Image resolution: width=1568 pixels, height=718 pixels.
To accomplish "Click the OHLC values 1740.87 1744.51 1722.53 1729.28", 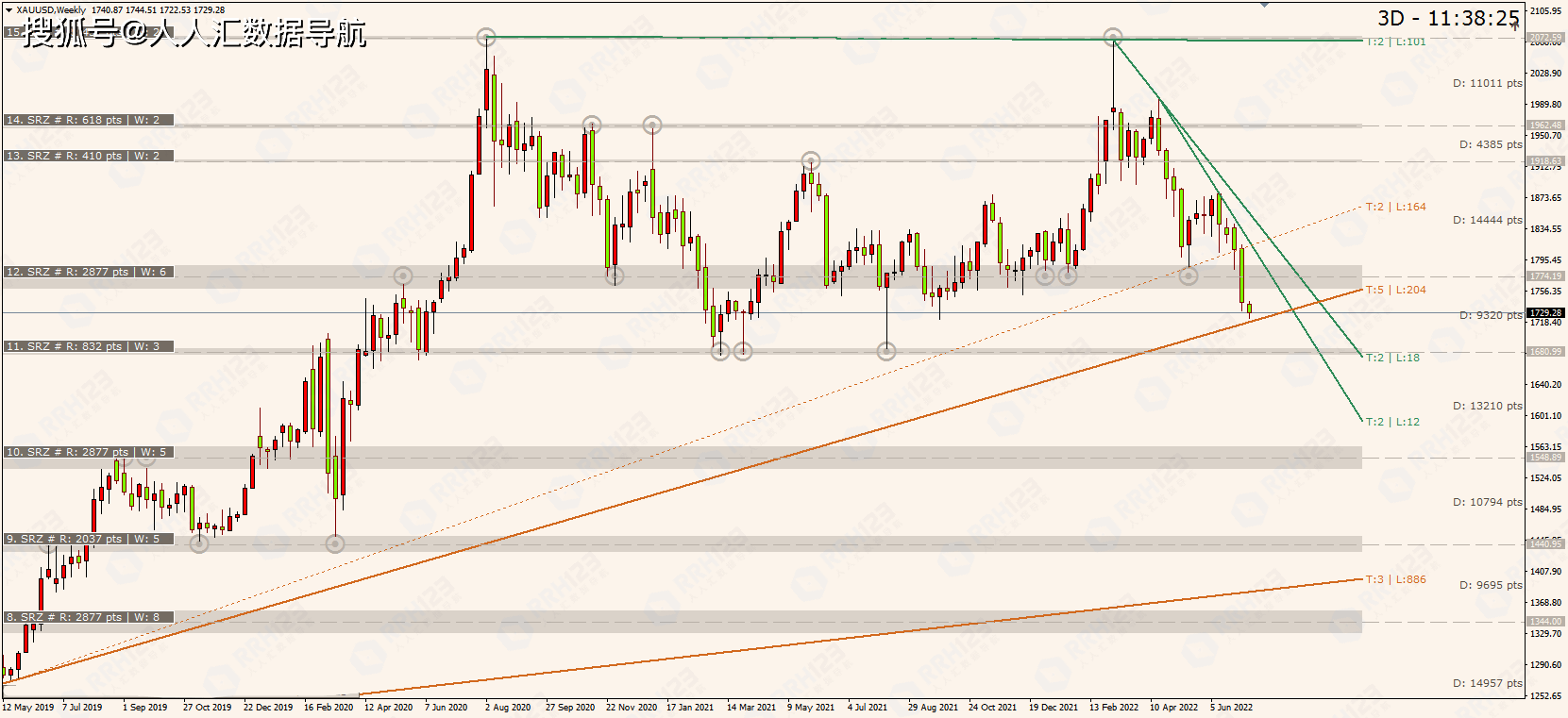I will click(x=158, y=10).
